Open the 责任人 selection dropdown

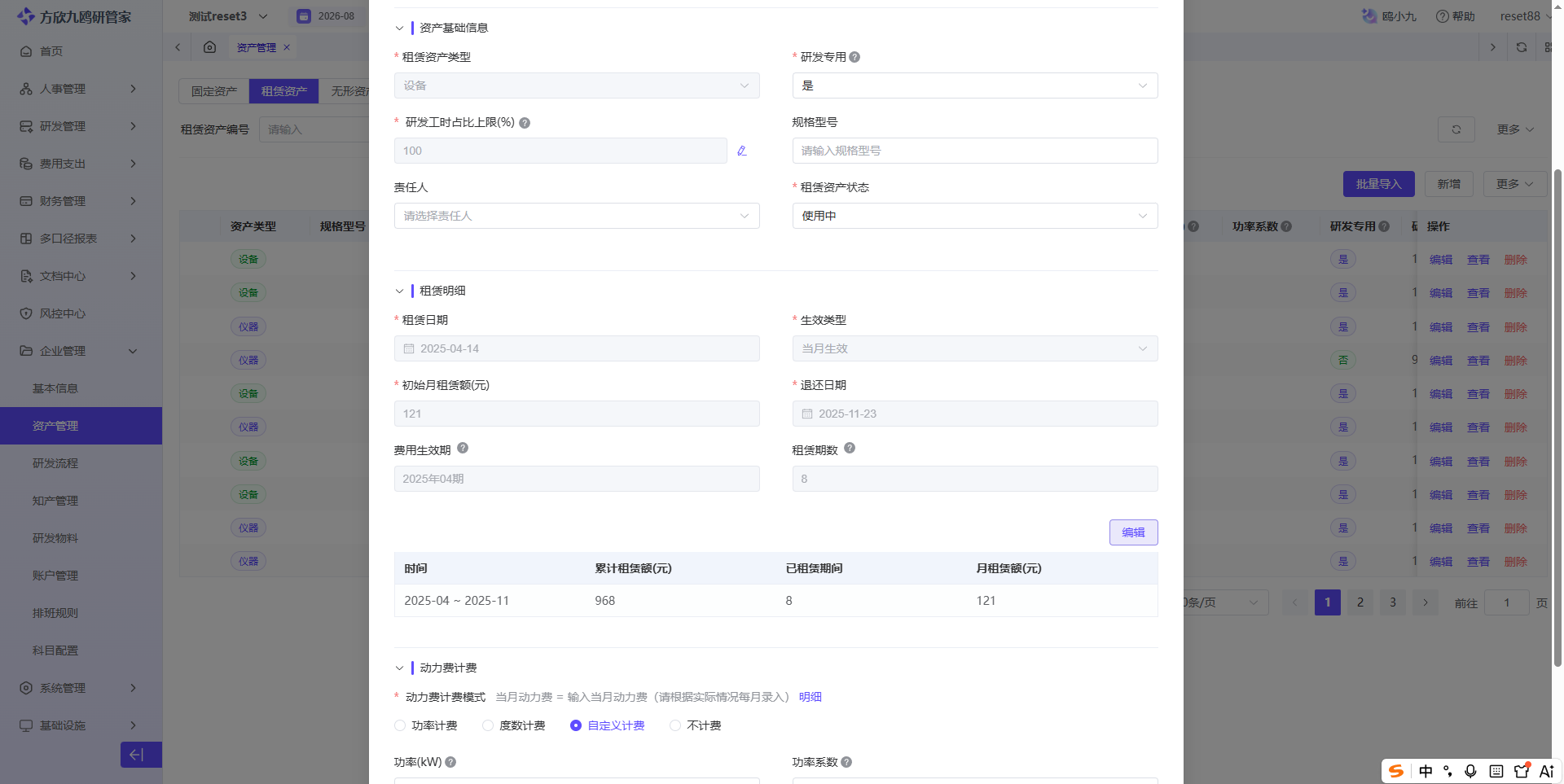coord(577,216)
